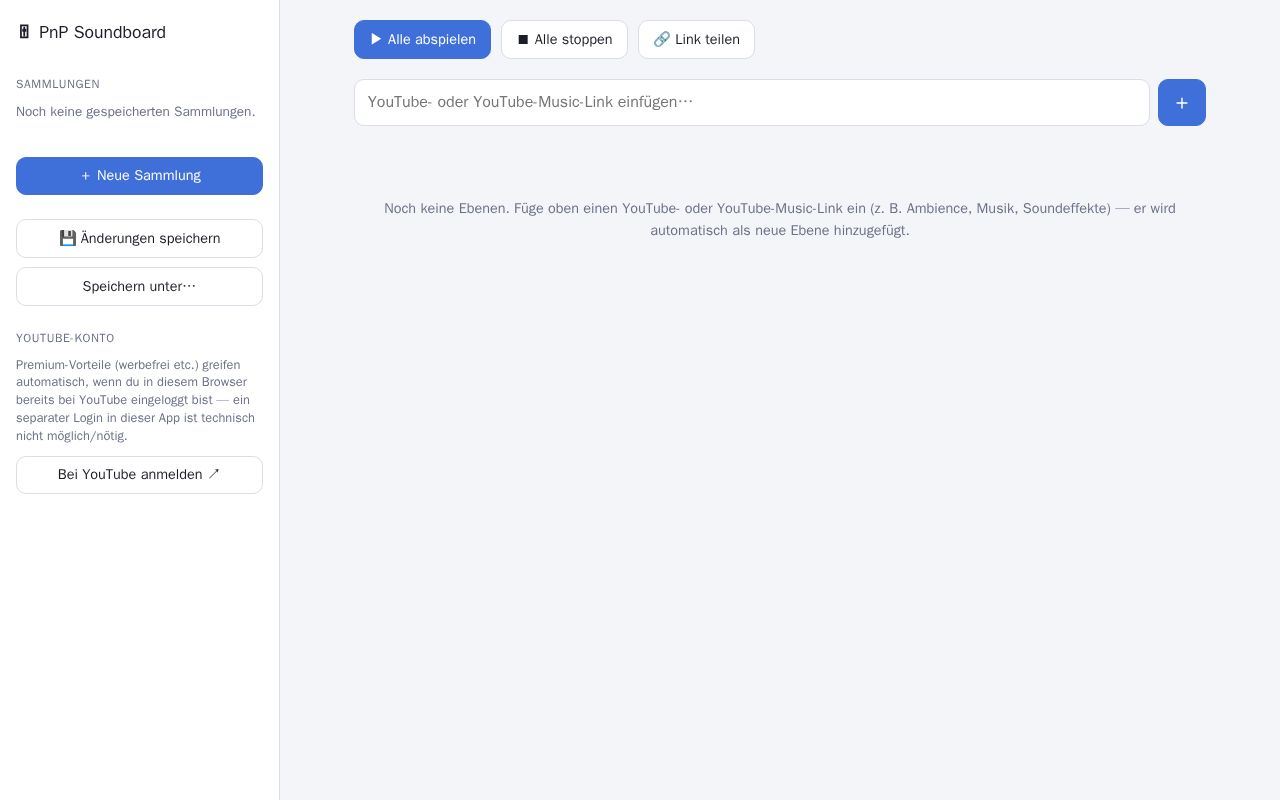Click the Premium-Vorteile description paragraph
Viewport: 1280px width, 800px height.
[136, 400]
